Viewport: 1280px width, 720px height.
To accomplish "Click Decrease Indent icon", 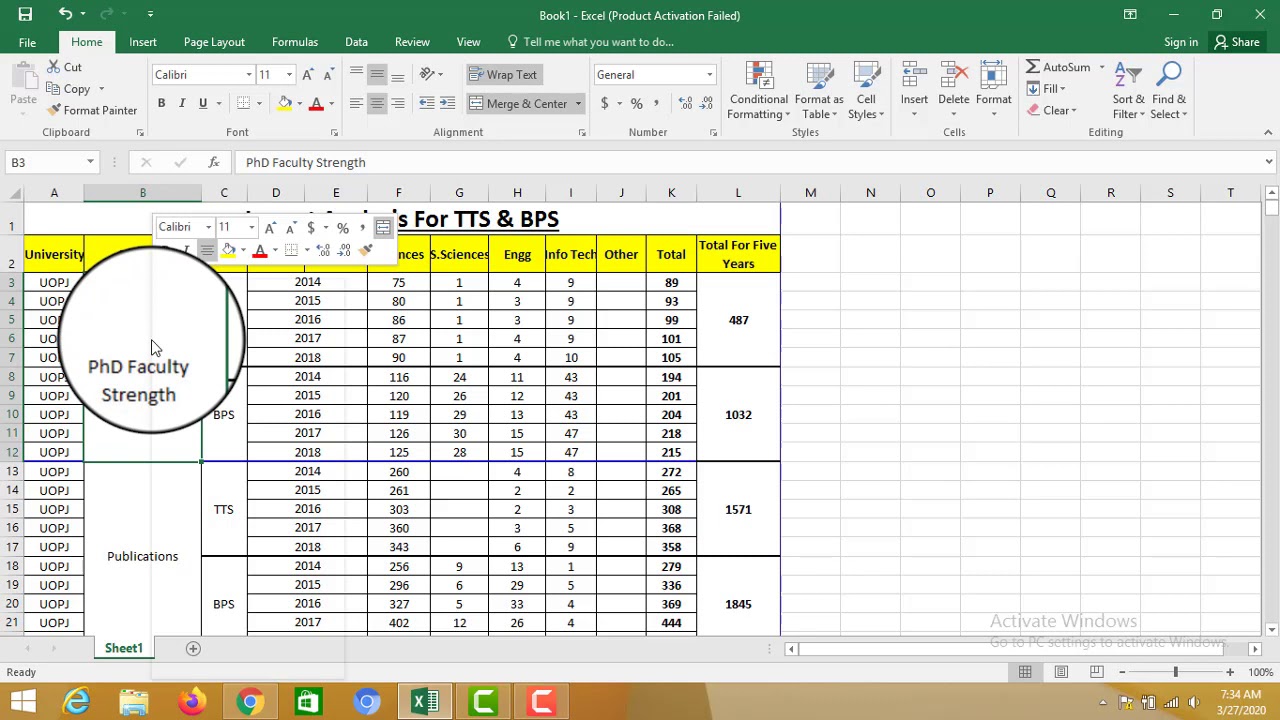I will click(427, 104).
